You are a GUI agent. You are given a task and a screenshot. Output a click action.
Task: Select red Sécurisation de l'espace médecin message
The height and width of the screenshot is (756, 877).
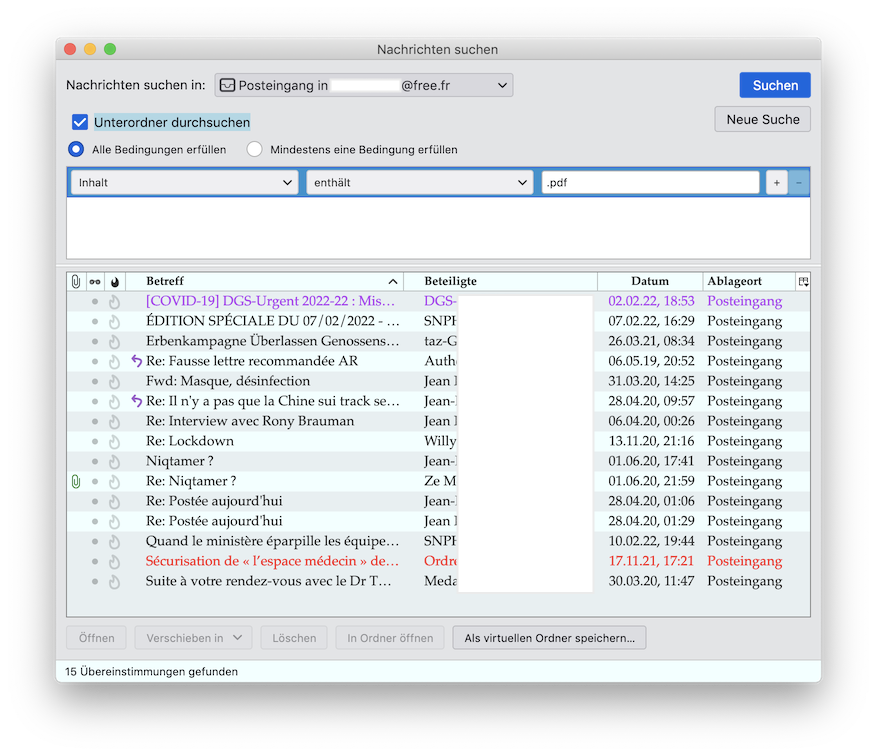(438, 561)
